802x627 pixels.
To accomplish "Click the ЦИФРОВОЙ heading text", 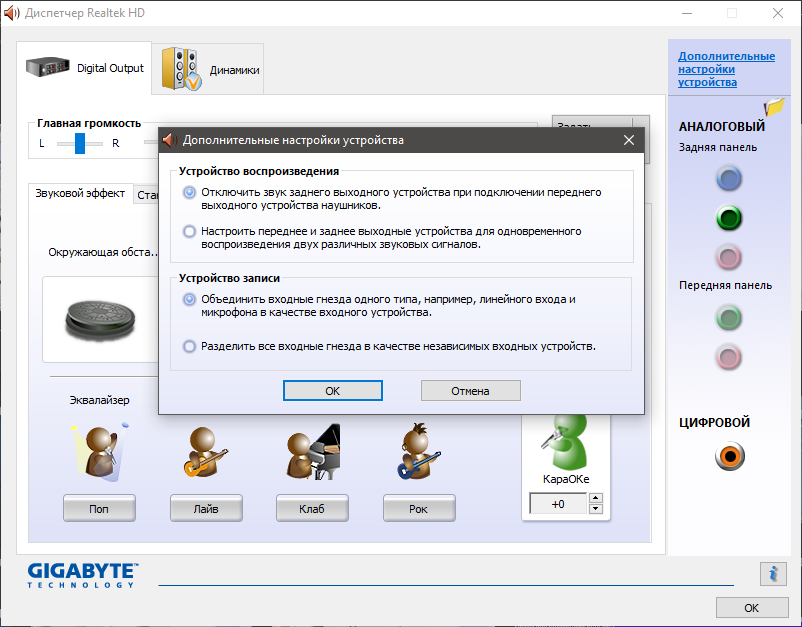I will [715, 422].
